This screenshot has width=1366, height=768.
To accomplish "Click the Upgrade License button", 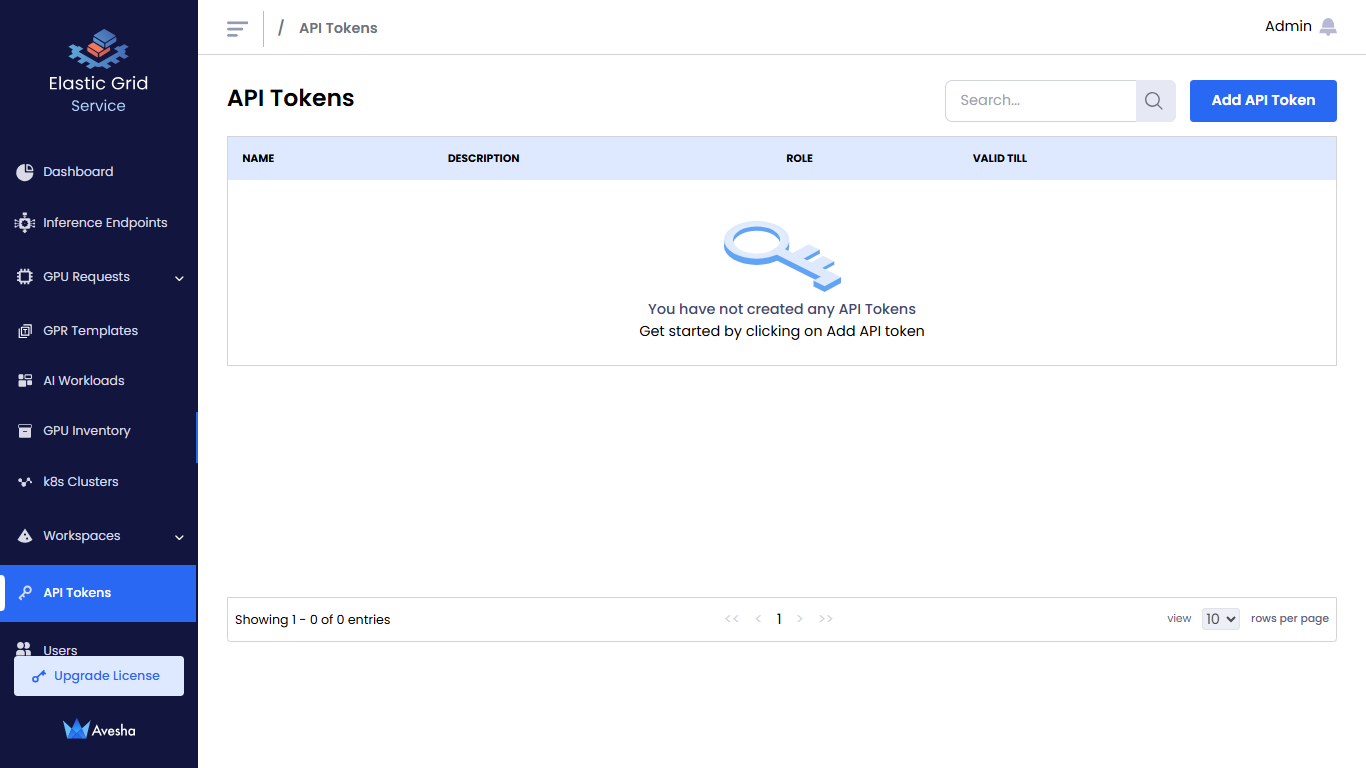I will pyautogui.click(x=98, y=676).
